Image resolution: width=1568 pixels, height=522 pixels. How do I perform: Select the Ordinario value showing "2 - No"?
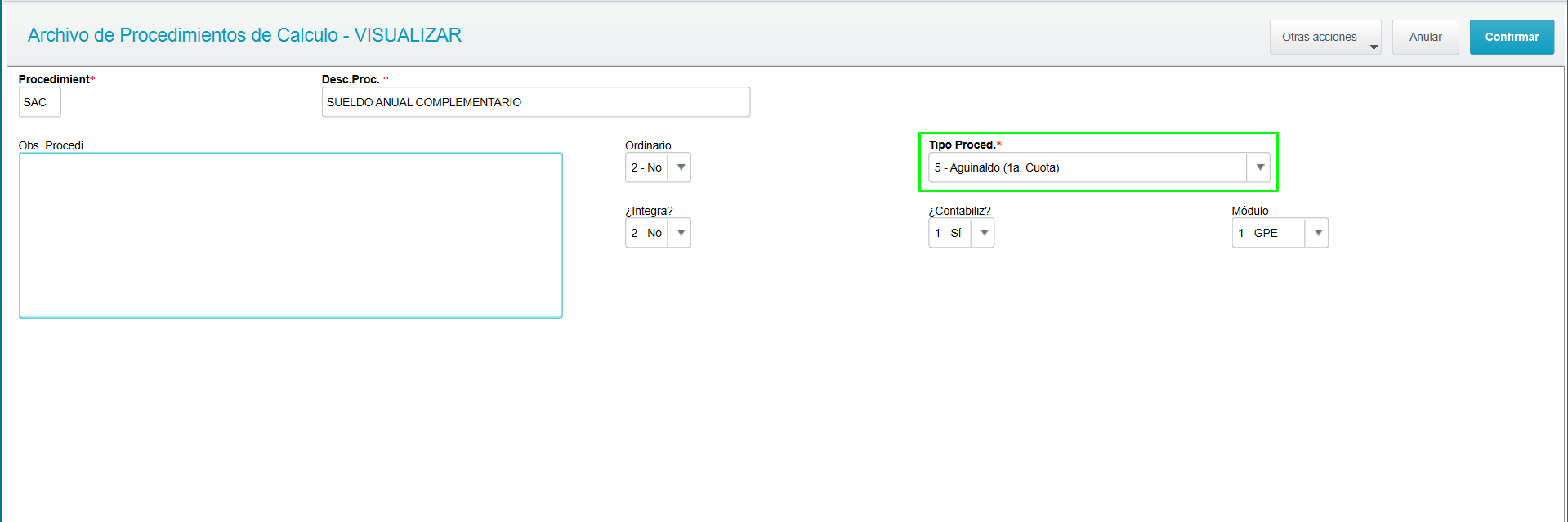click(x=646, y=167)
